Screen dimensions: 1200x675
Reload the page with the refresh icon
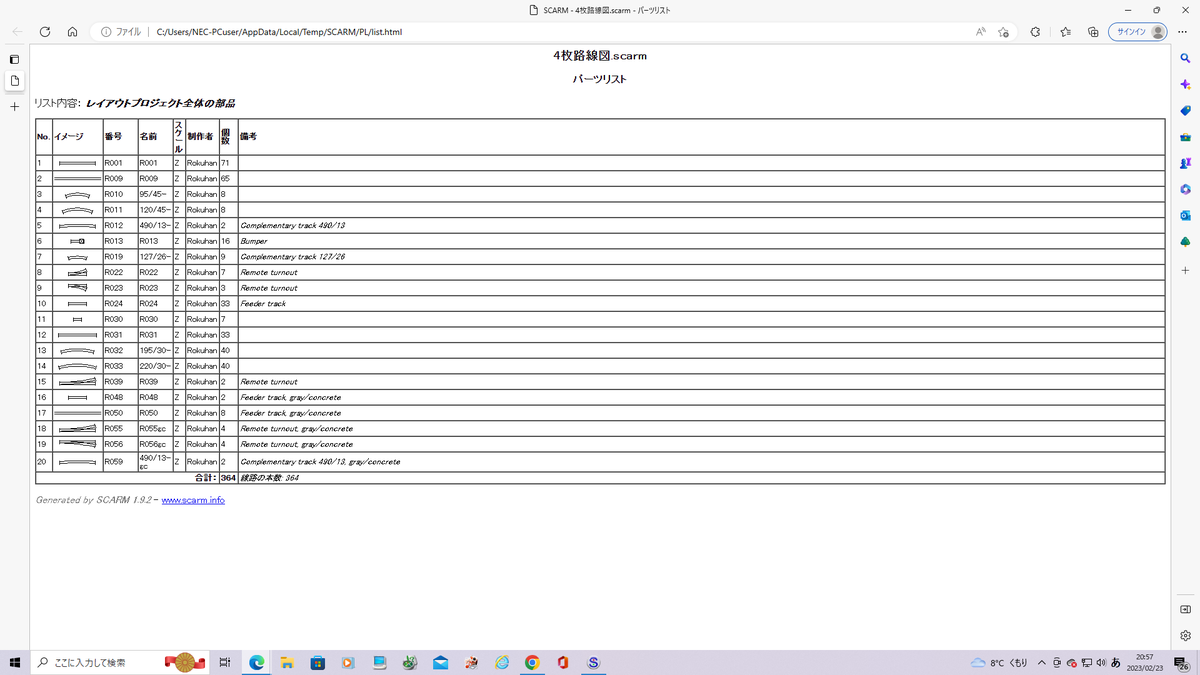45,32
